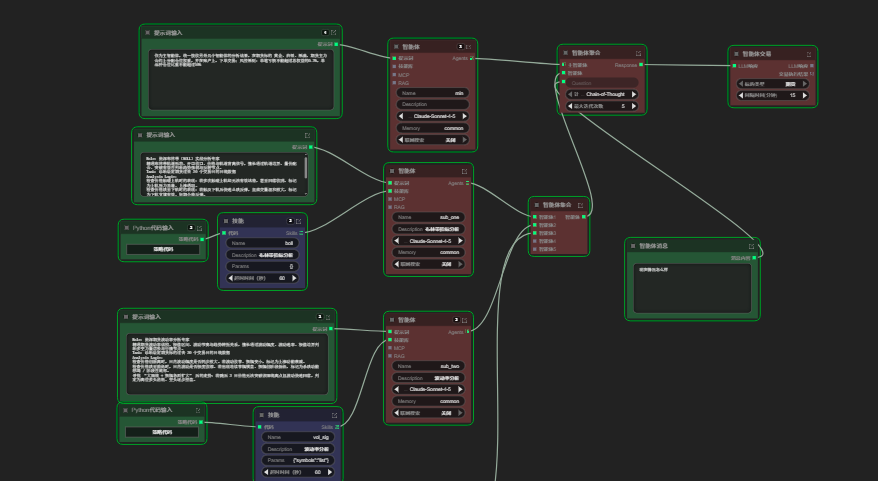Click the pin icon on the Chain-of-Thought node
878x481 pixels.
[x=637, y=52]
